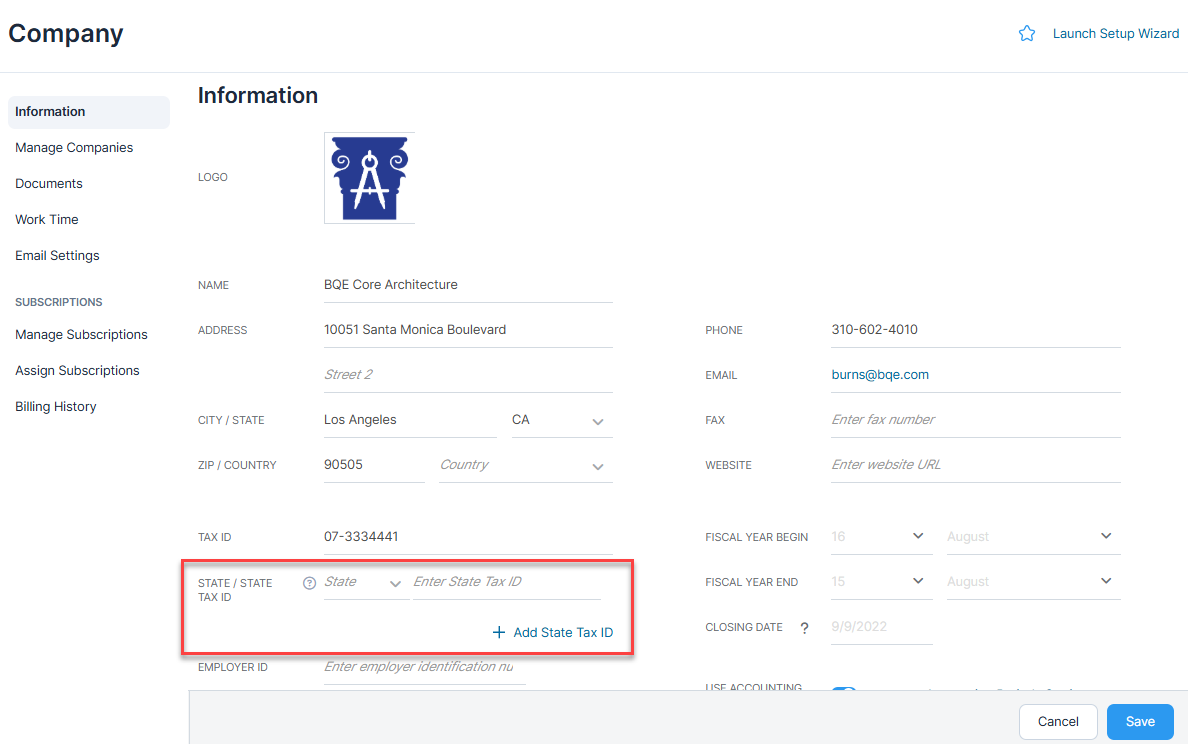Click the BQE company logo image
The width and height of the screenshot is (1188, 744).
coord(369,178)
